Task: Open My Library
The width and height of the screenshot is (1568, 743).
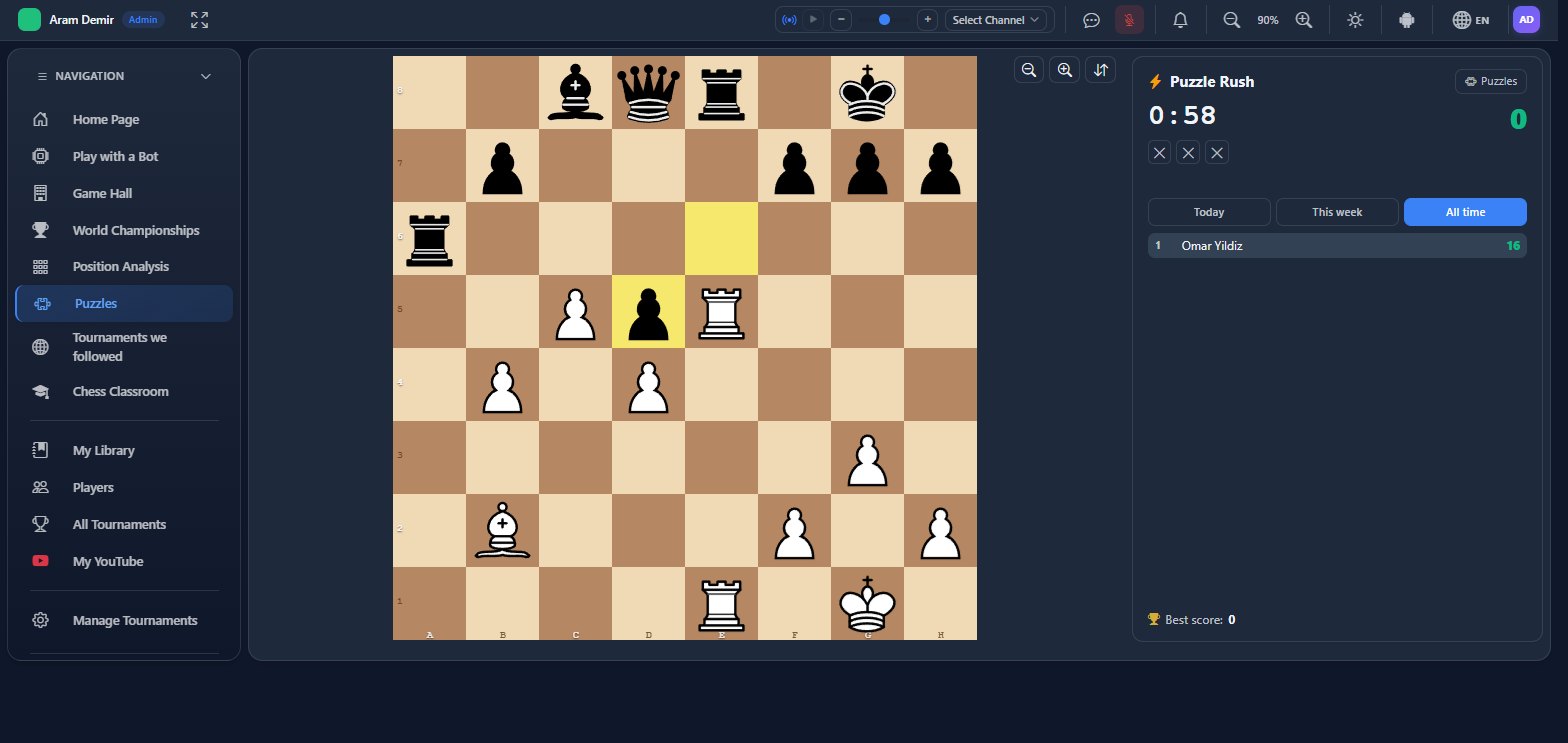Action: coord(124,451)
